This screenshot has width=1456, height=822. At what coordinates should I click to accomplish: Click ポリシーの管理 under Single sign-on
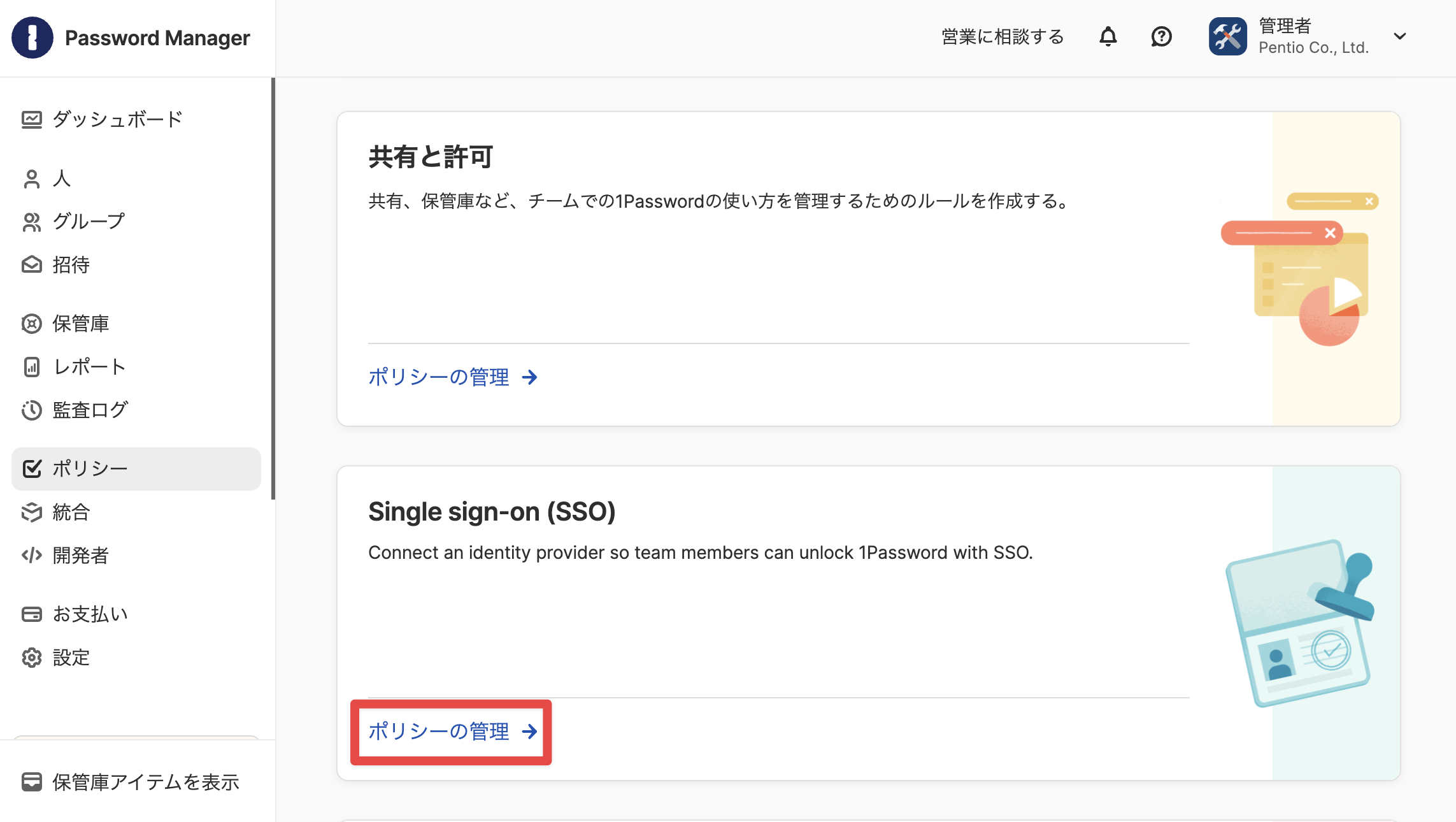click(x=453, y=732)
